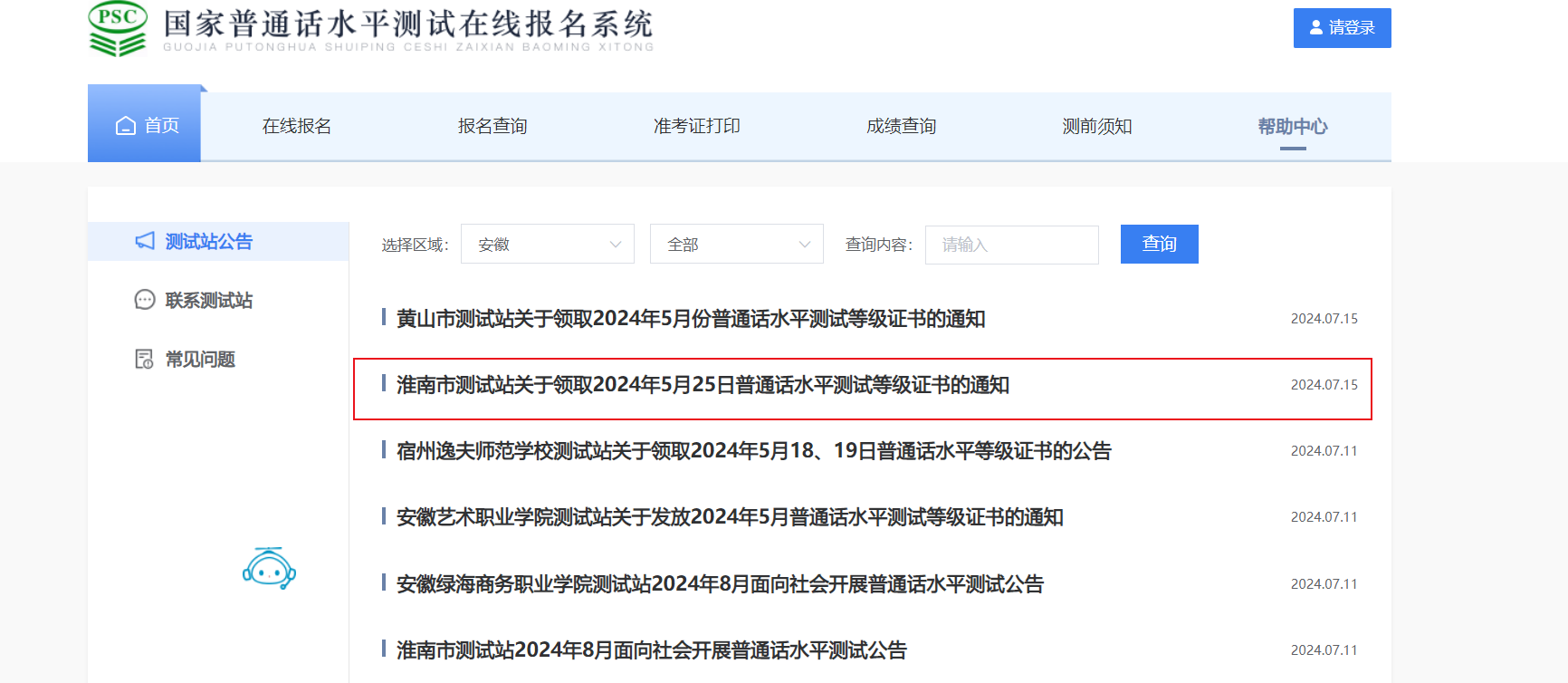This screenshot has width=1568, height=683.
Task: Open the 黄山市测试站 certificate notice
Action: pos(691,319)
